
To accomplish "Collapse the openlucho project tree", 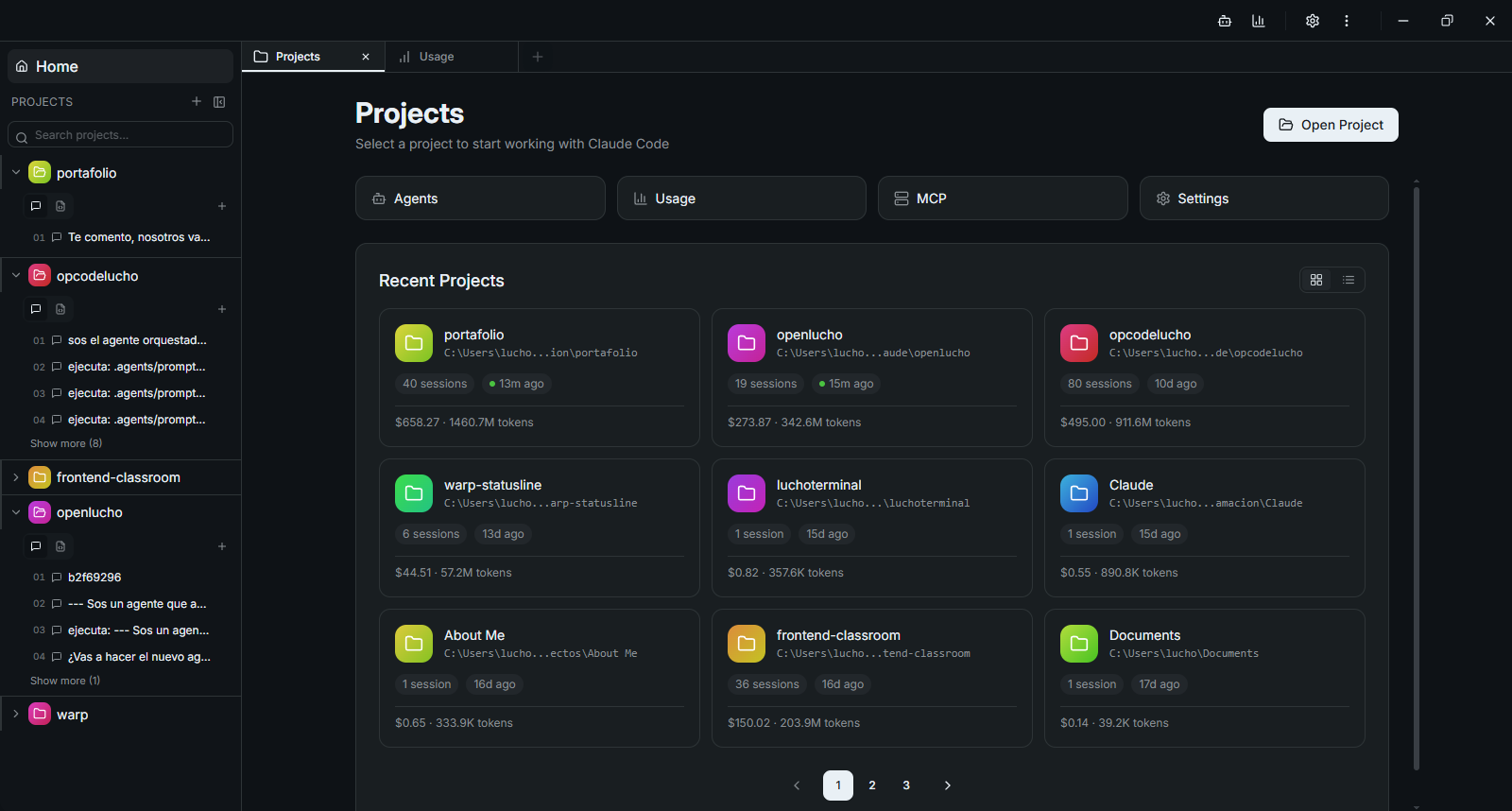I will click(x=16, y=511).
